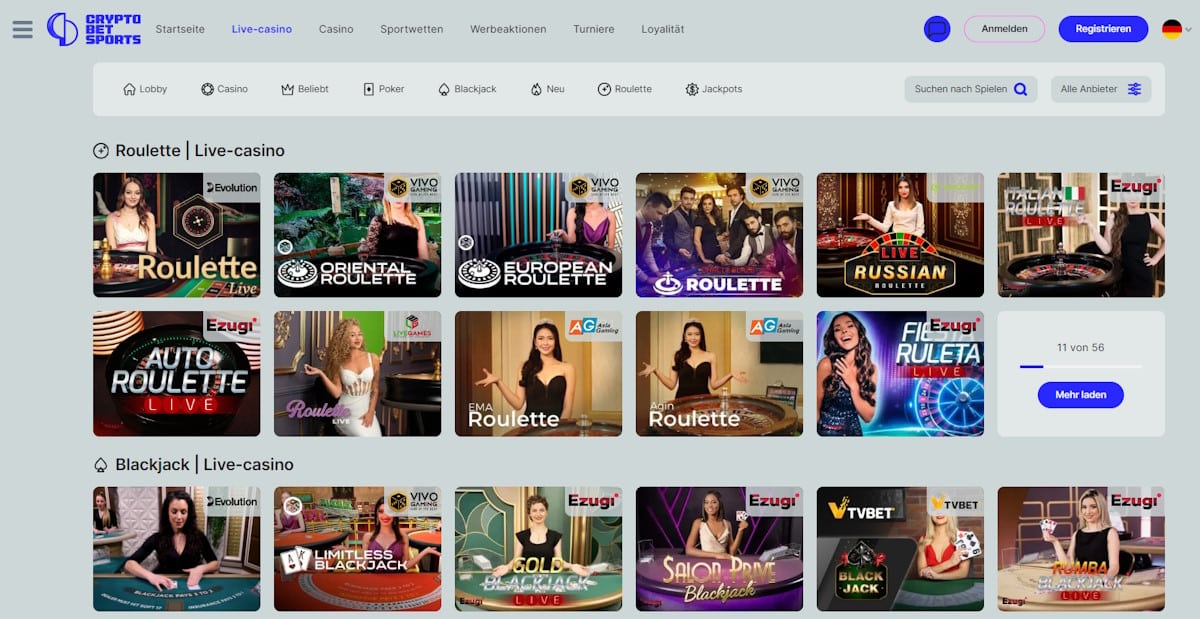Viewport: 1200px width, 619px height.
Task: Open the Vivo European Roulette game
Action: pyautogui.click(x=538, y=235)
